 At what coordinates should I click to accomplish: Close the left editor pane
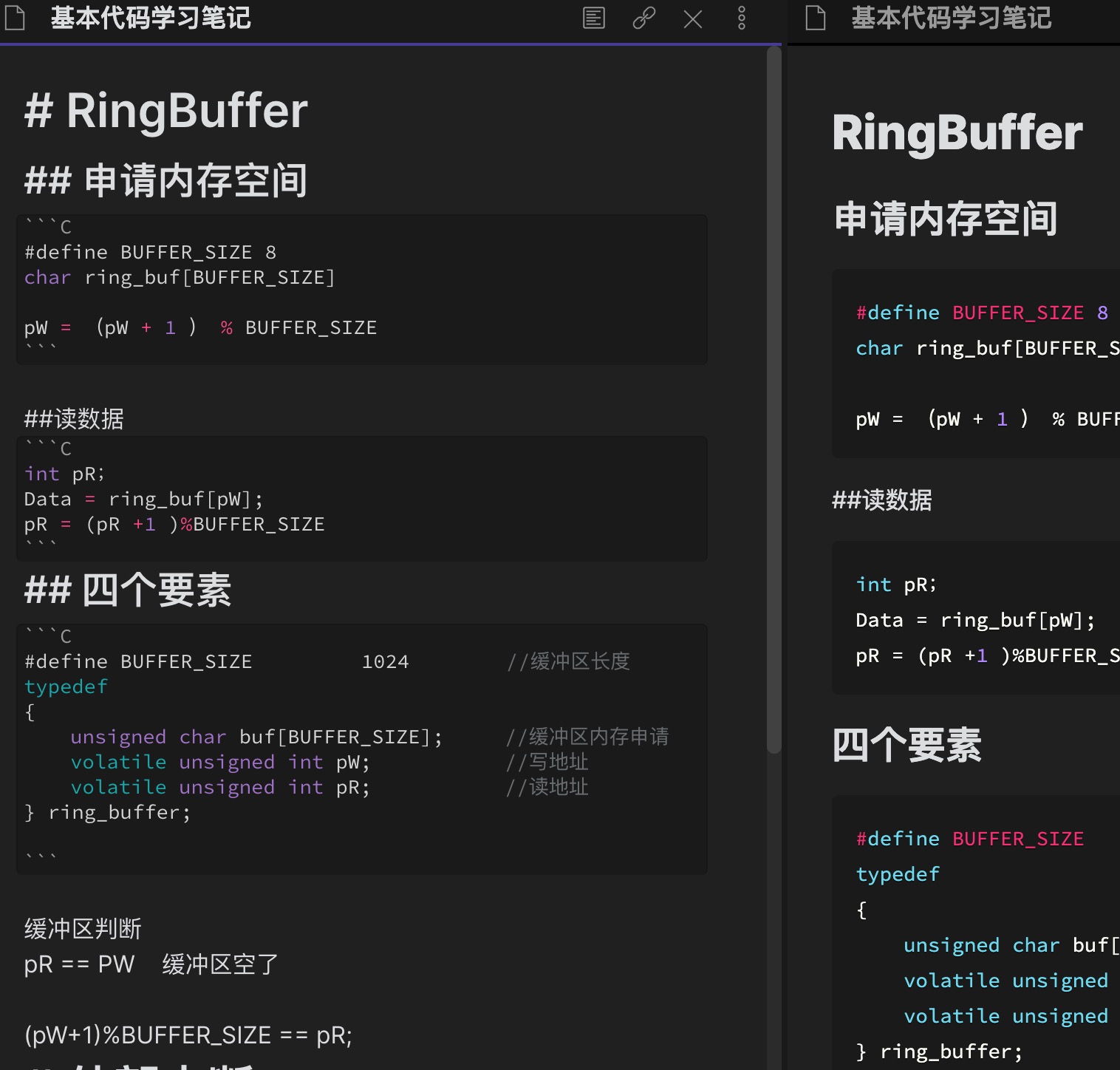693,18
